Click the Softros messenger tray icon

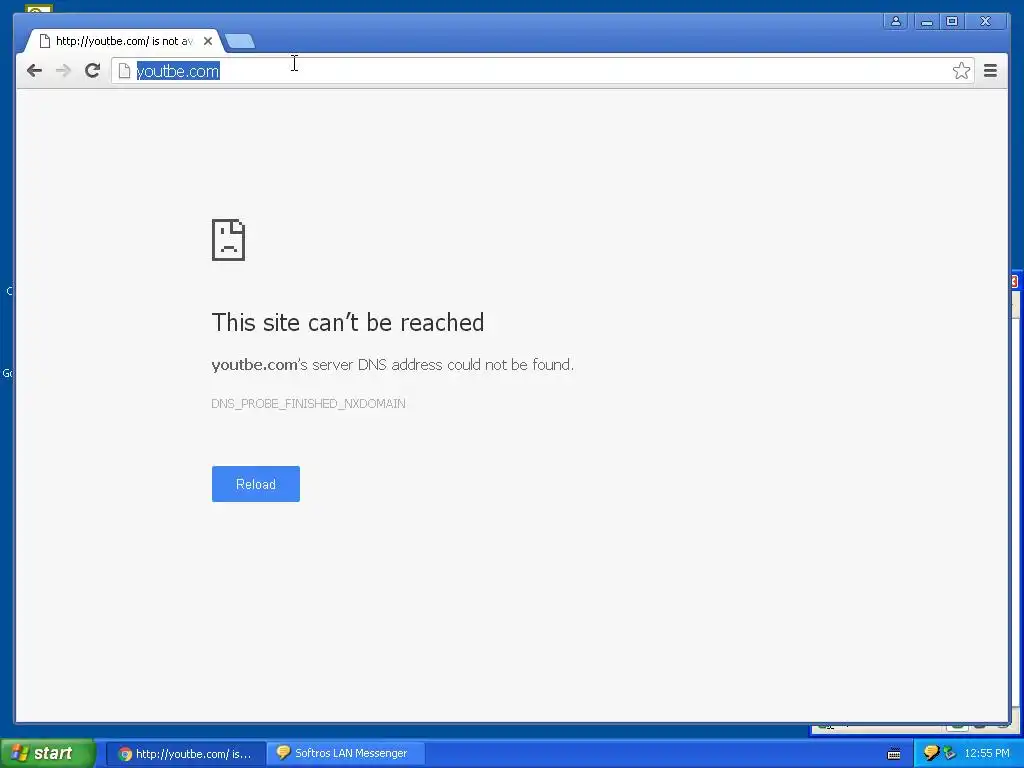931,753
